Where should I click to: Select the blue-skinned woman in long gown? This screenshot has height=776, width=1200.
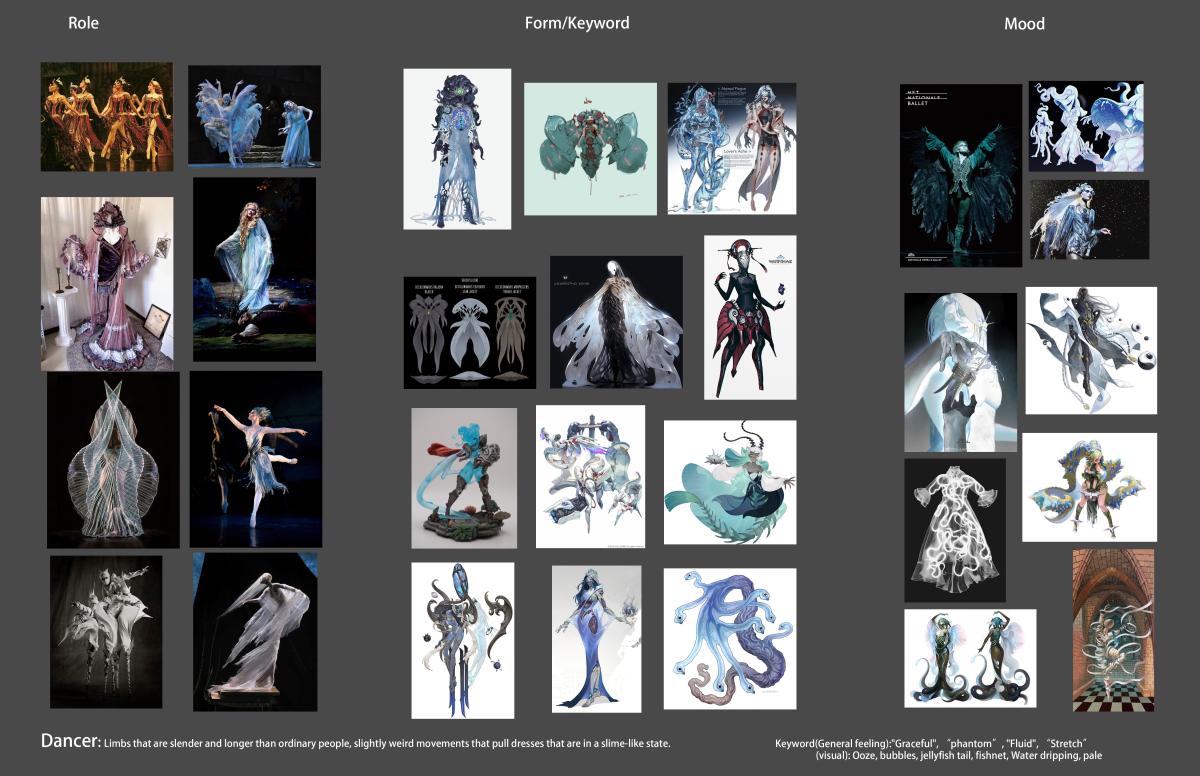coord(596,640)
